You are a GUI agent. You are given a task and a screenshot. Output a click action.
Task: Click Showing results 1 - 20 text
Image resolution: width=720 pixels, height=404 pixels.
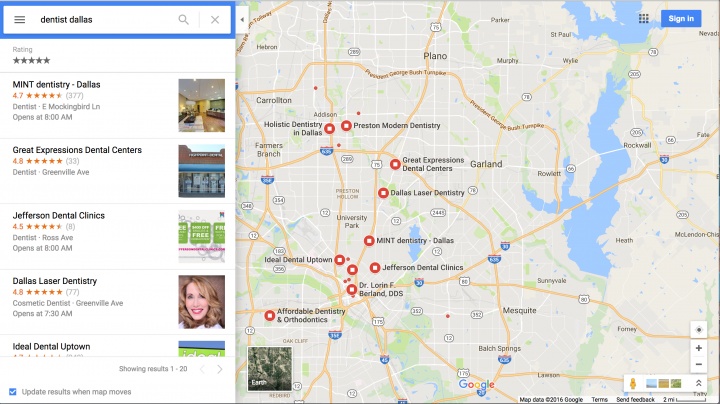tap(153, 369)
